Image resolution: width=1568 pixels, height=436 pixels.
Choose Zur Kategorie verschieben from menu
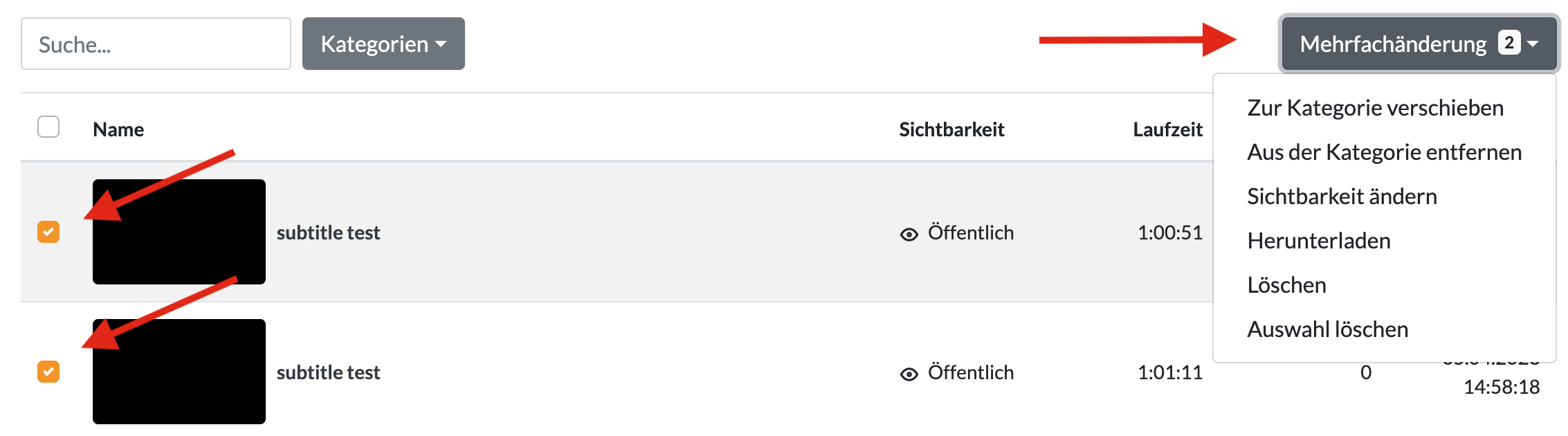pos(1375,108)
